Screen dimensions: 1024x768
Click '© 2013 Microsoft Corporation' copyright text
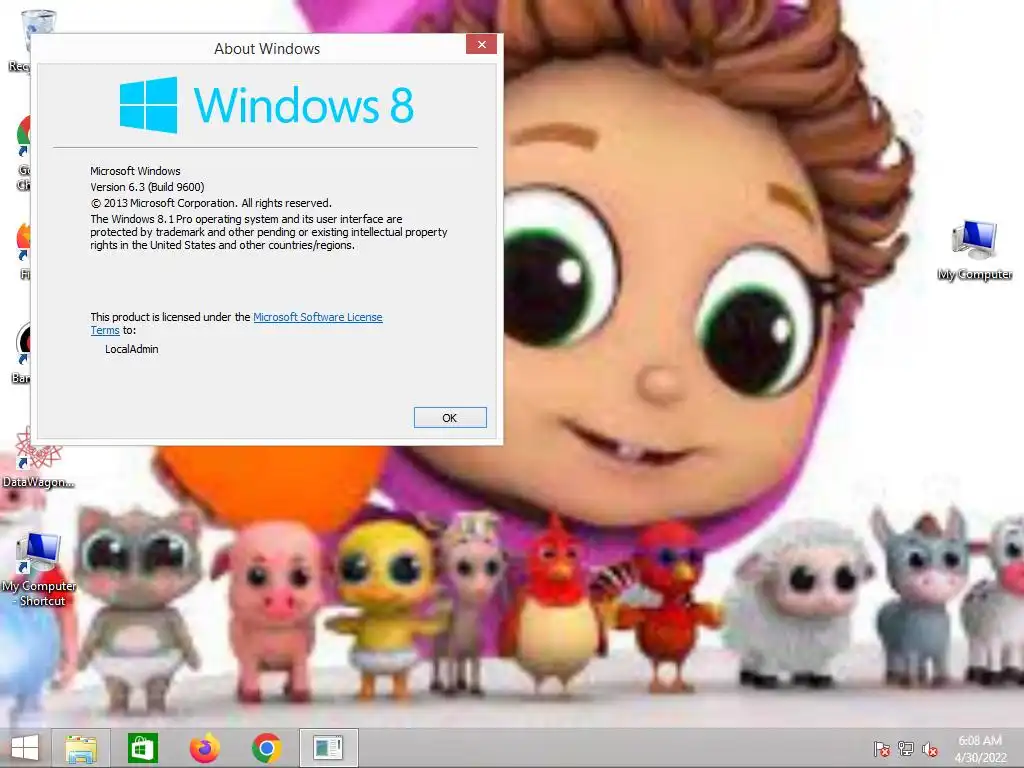(211, 203)
